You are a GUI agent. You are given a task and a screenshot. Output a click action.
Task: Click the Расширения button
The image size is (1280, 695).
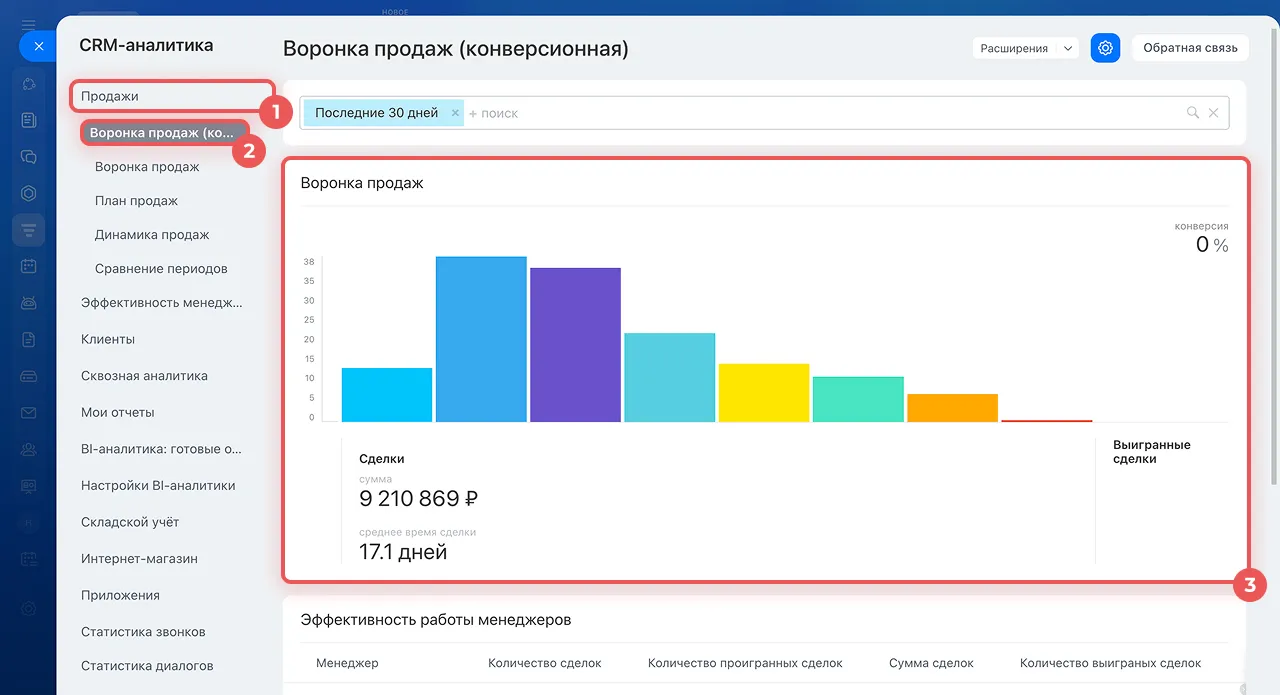[1014, 48]
